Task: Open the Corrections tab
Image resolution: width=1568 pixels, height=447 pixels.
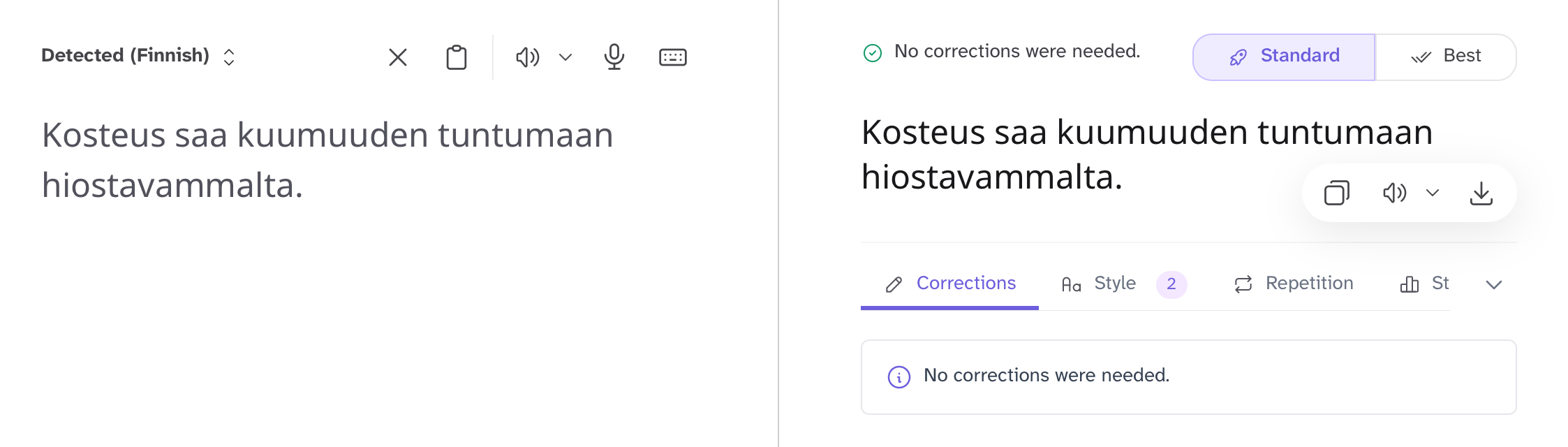Action: (950, 284)
